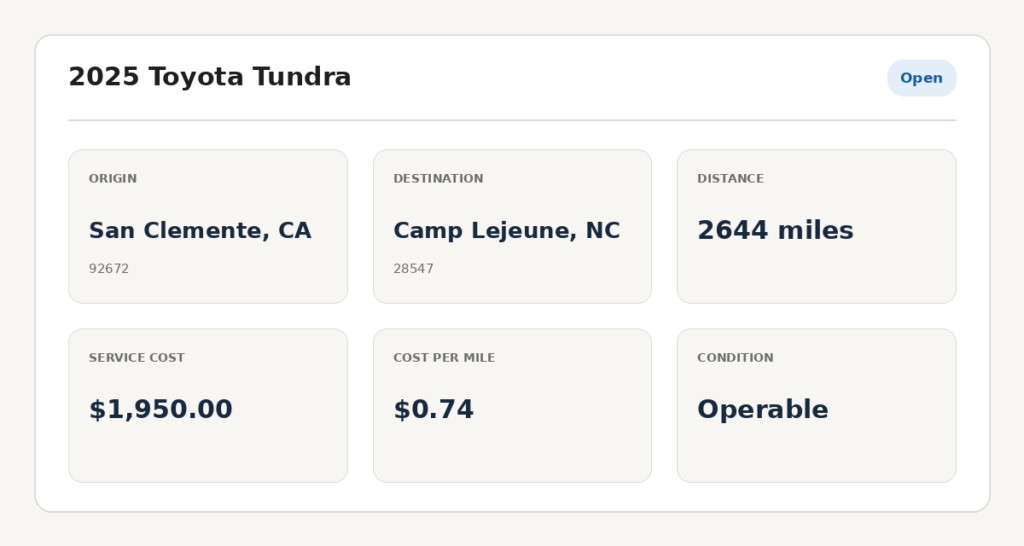Click the CONDITION label
Screen dimensions: 1024x546
click(x=735, y=357)
